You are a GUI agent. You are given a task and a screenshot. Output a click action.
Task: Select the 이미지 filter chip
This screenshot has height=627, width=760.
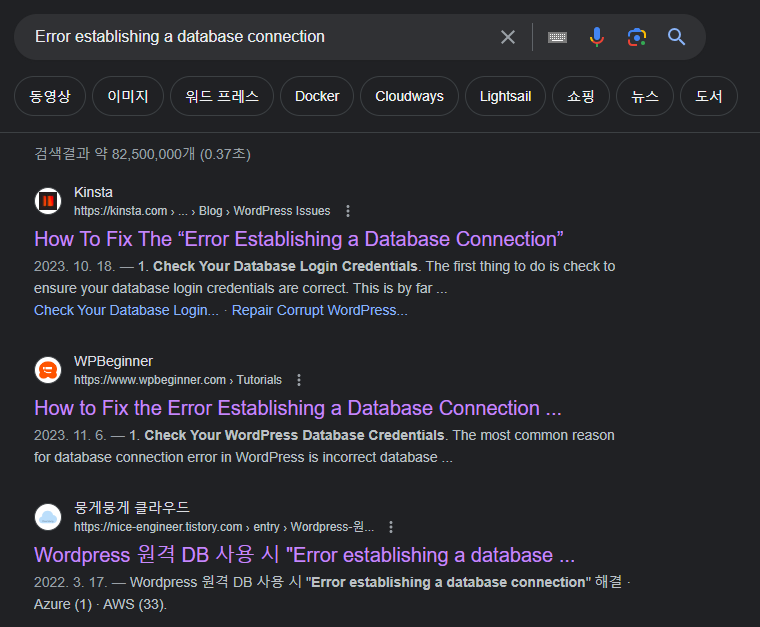pyautogui.click(x=128, y=96)
